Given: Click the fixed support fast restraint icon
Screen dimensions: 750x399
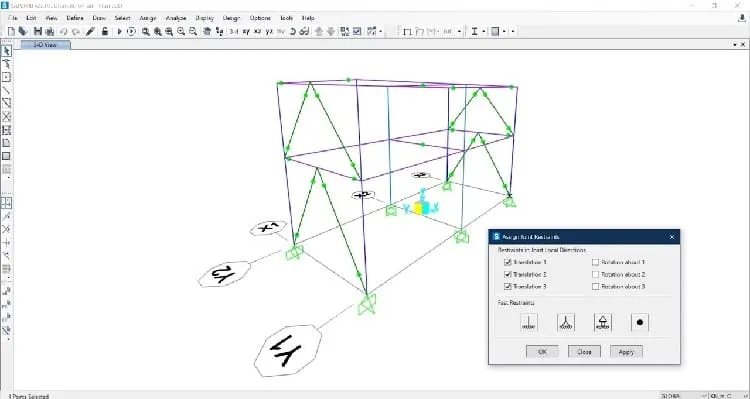Looking at the screenshot, I should (529, 322).
